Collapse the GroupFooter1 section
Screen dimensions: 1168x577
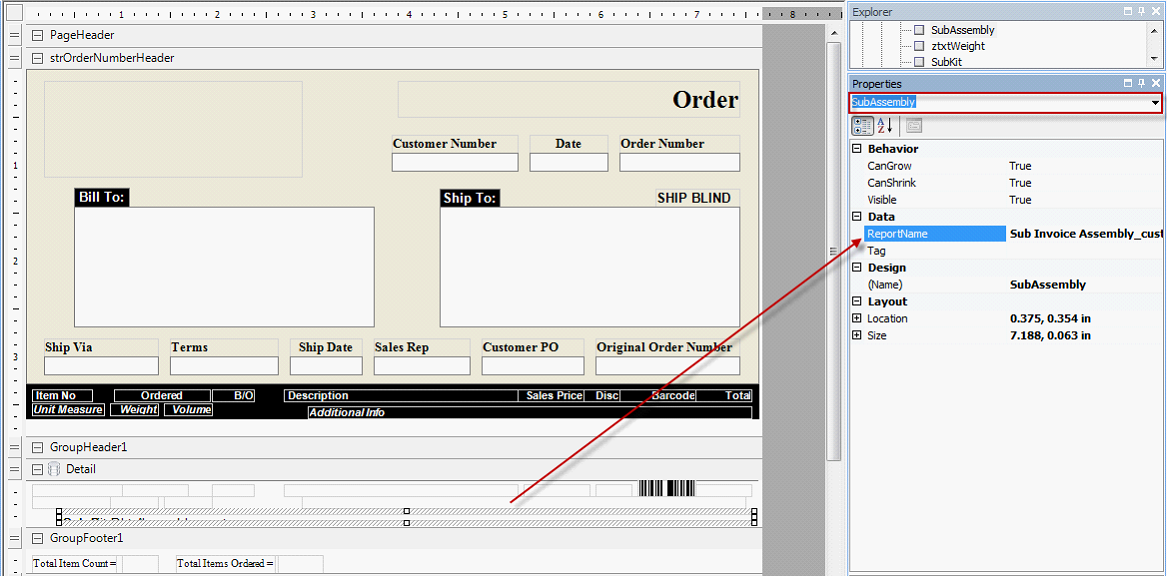coord(37,538)
